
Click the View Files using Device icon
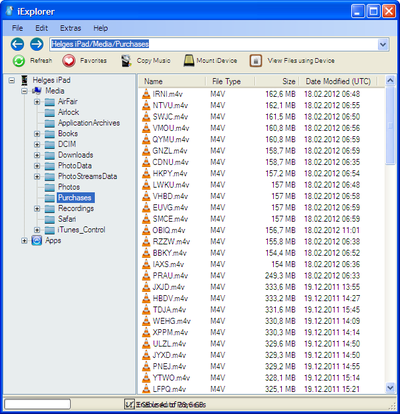[256, 61]
